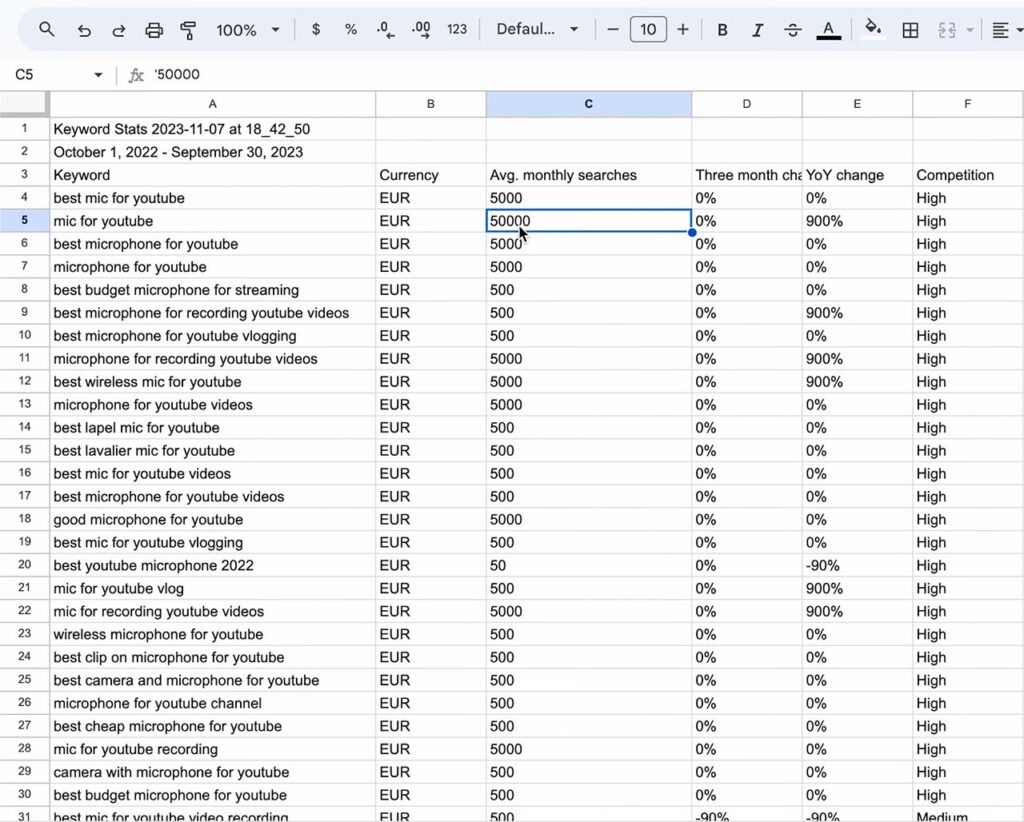
Task: Select cell 'best mic for youtube'
Action: pos(212,198)
